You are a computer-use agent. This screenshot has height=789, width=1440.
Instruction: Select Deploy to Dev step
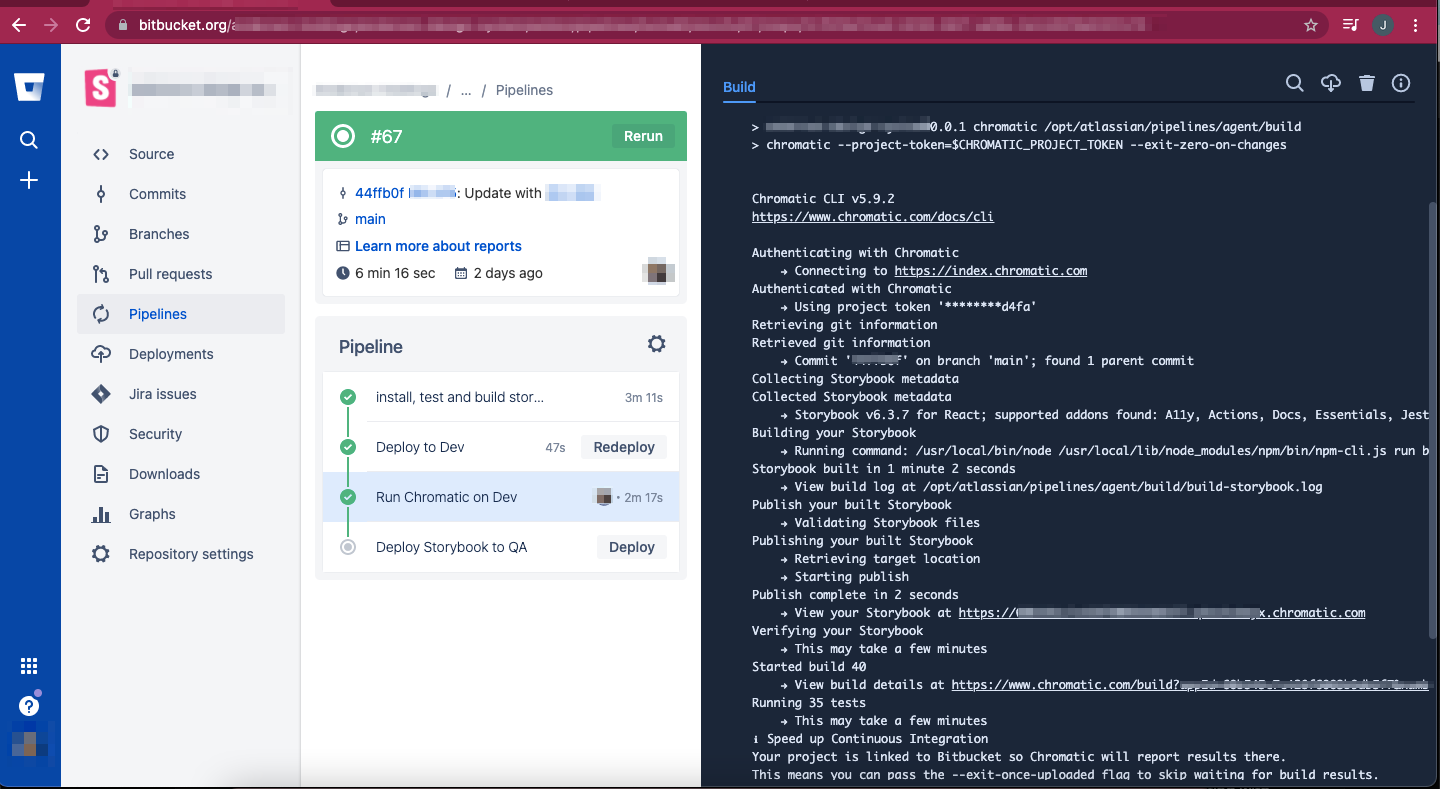point(420,447)
